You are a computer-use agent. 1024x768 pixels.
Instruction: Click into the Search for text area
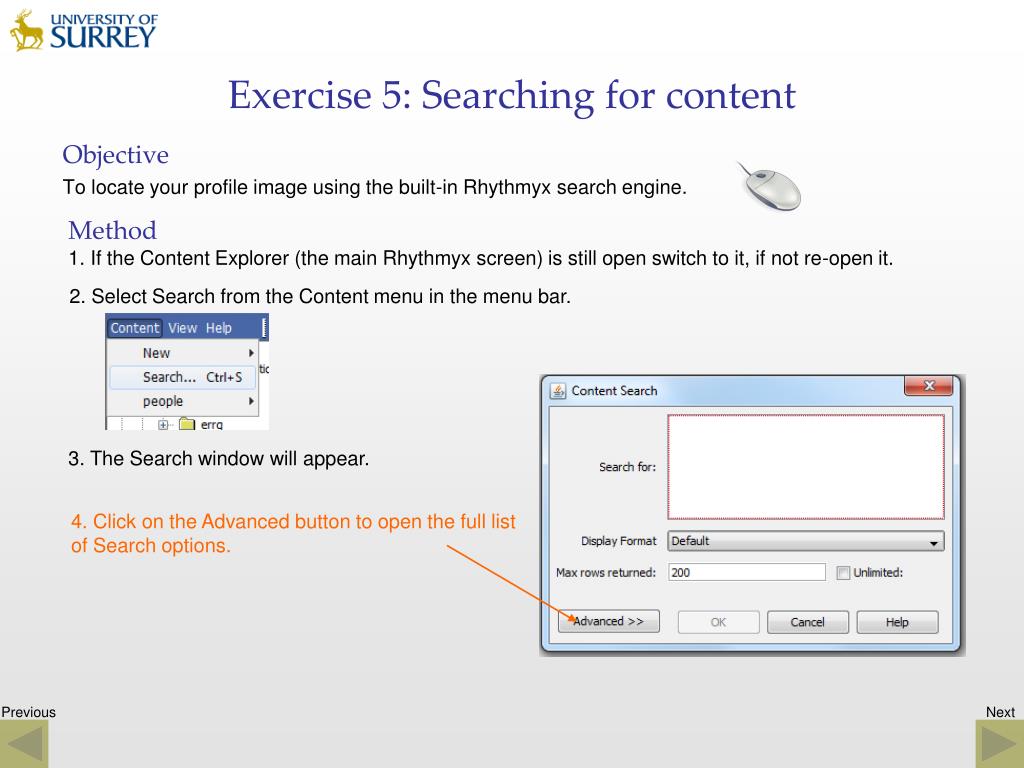click(806, 466)
